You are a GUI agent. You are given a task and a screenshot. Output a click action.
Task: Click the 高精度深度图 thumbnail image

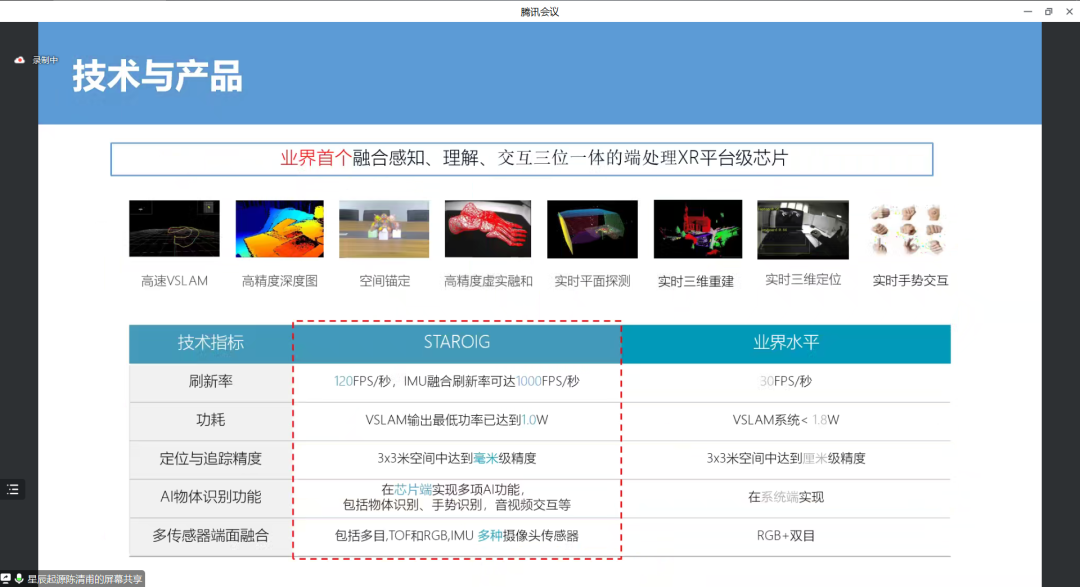click(280, 229)
